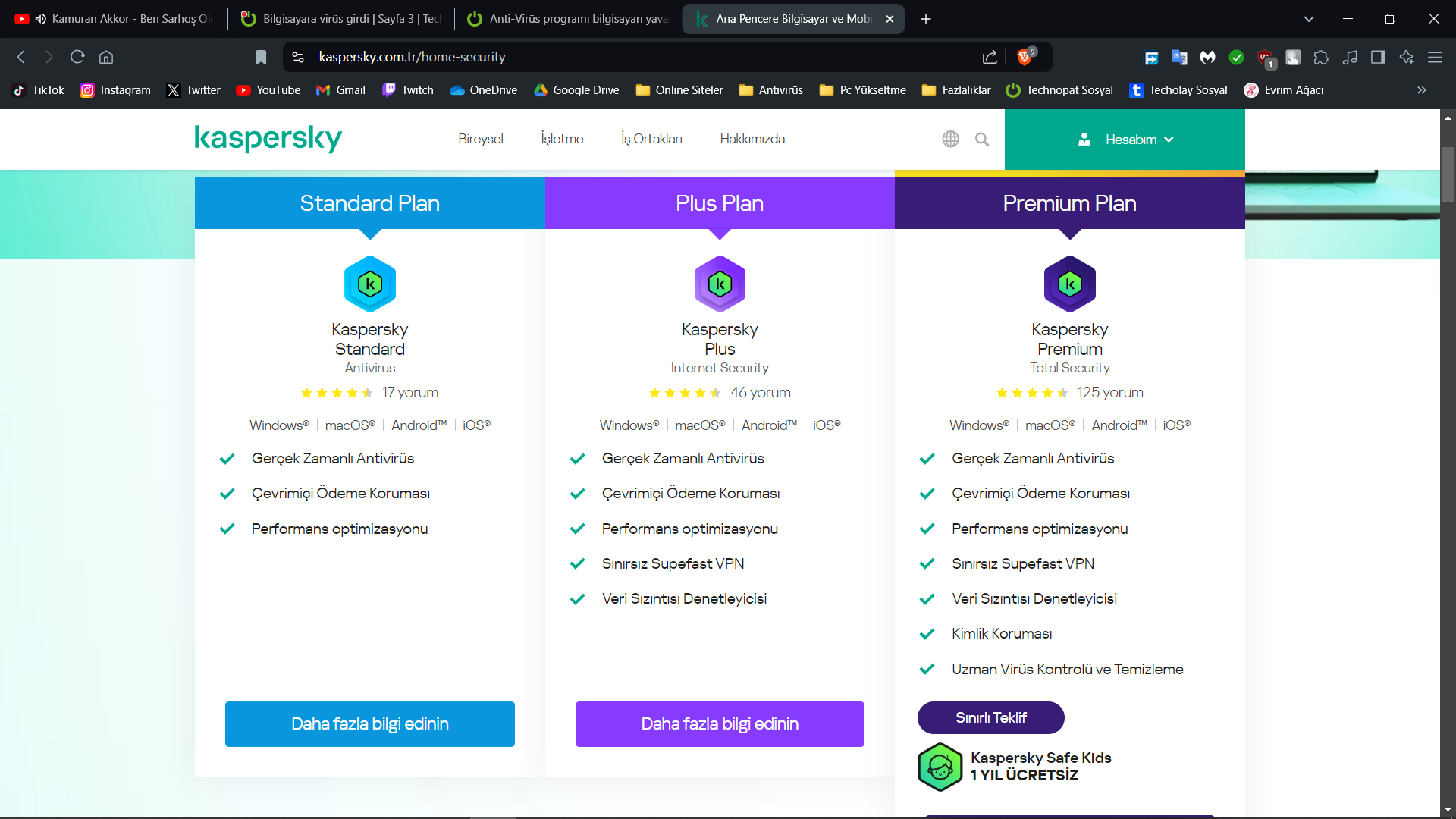1456x819 pixels.
Task: Click the globe language selector icon
Action: 950,140
